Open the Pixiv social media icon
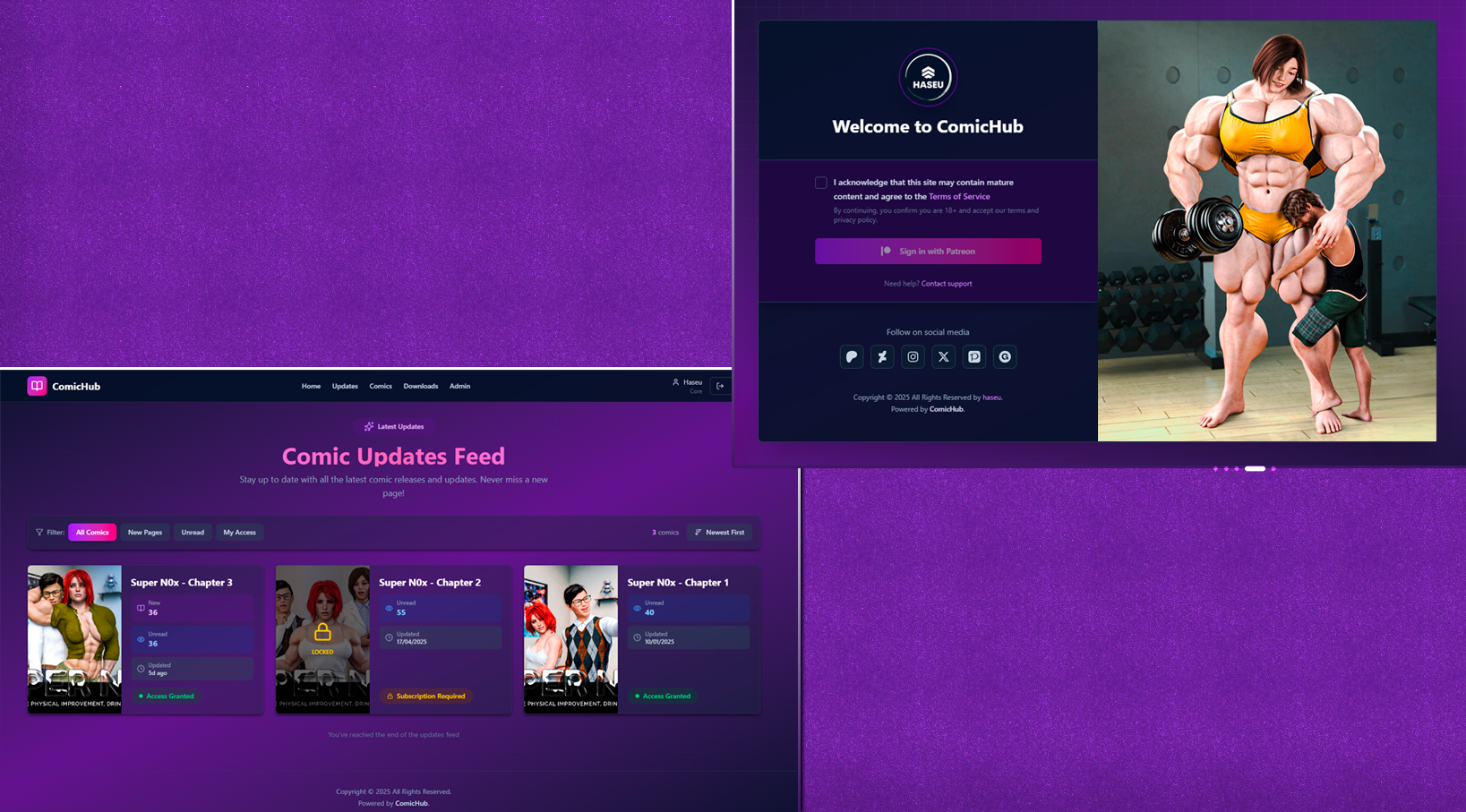The image size is (1466, 812). tap(974, 356)
